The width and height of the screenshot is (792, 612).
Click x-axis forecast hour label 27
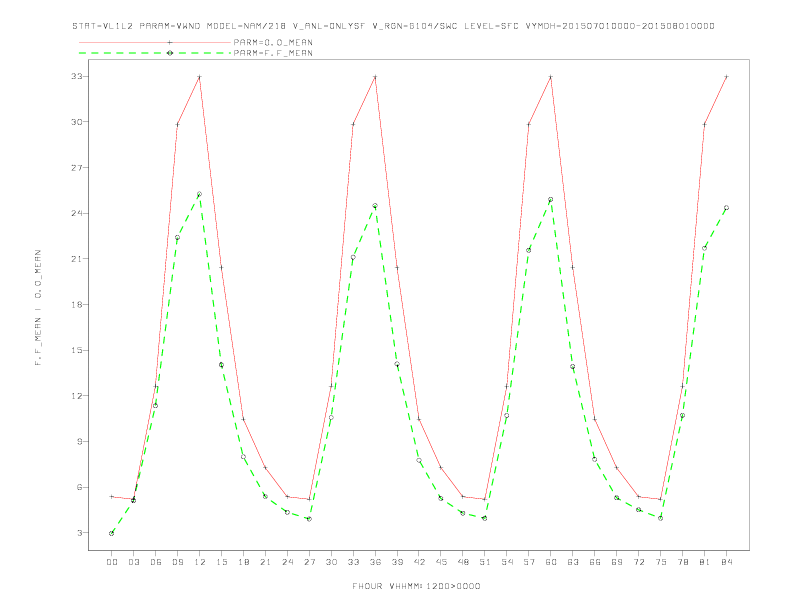point(309,562)
